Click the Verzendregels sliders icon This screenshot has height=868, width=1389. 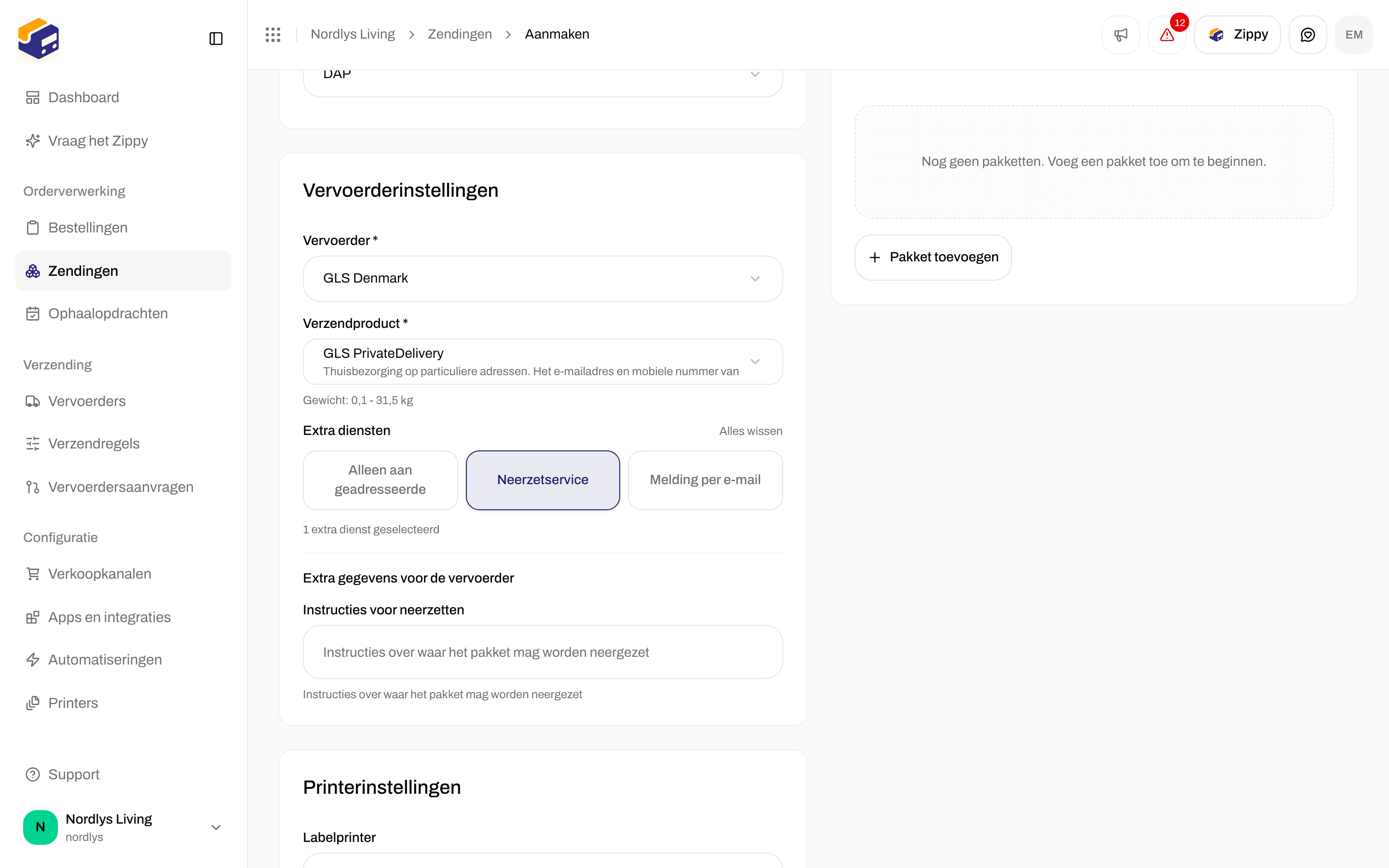pyautogui.click(x=33, y=444)
